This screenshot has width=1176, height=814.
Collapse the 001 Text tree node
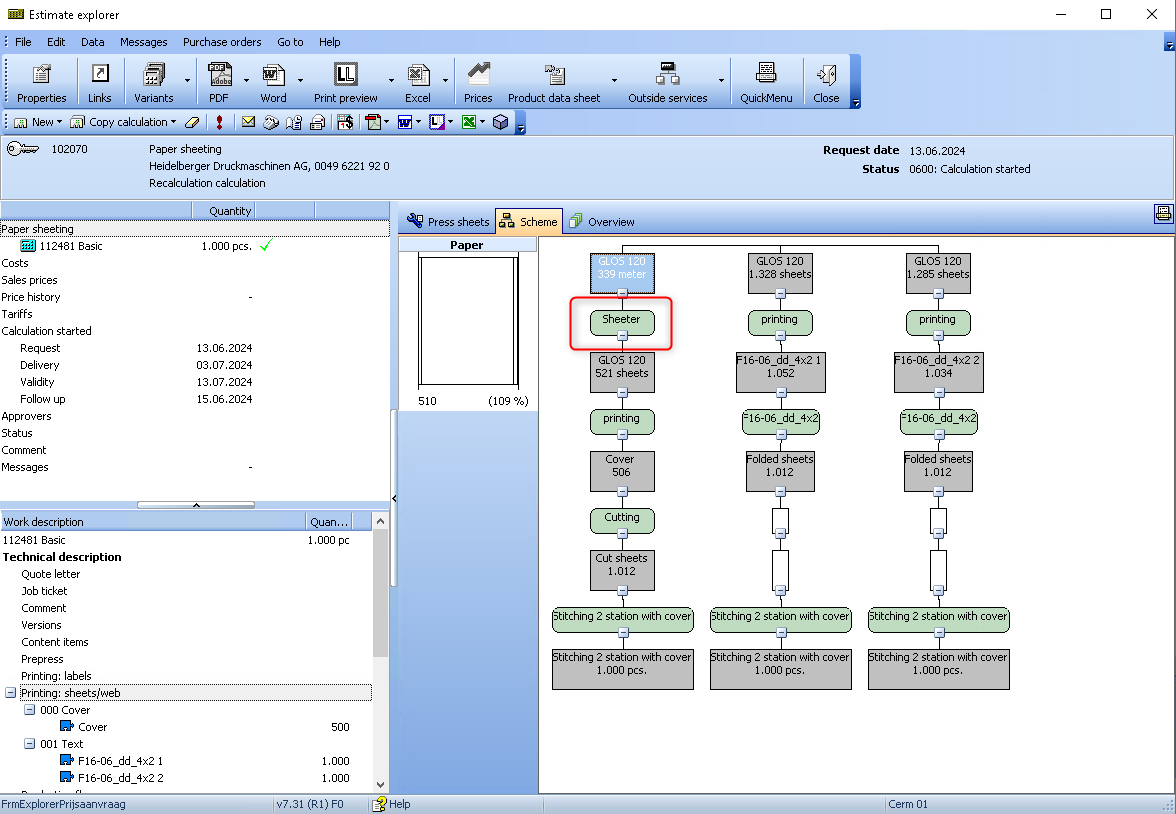coord(29,744)
